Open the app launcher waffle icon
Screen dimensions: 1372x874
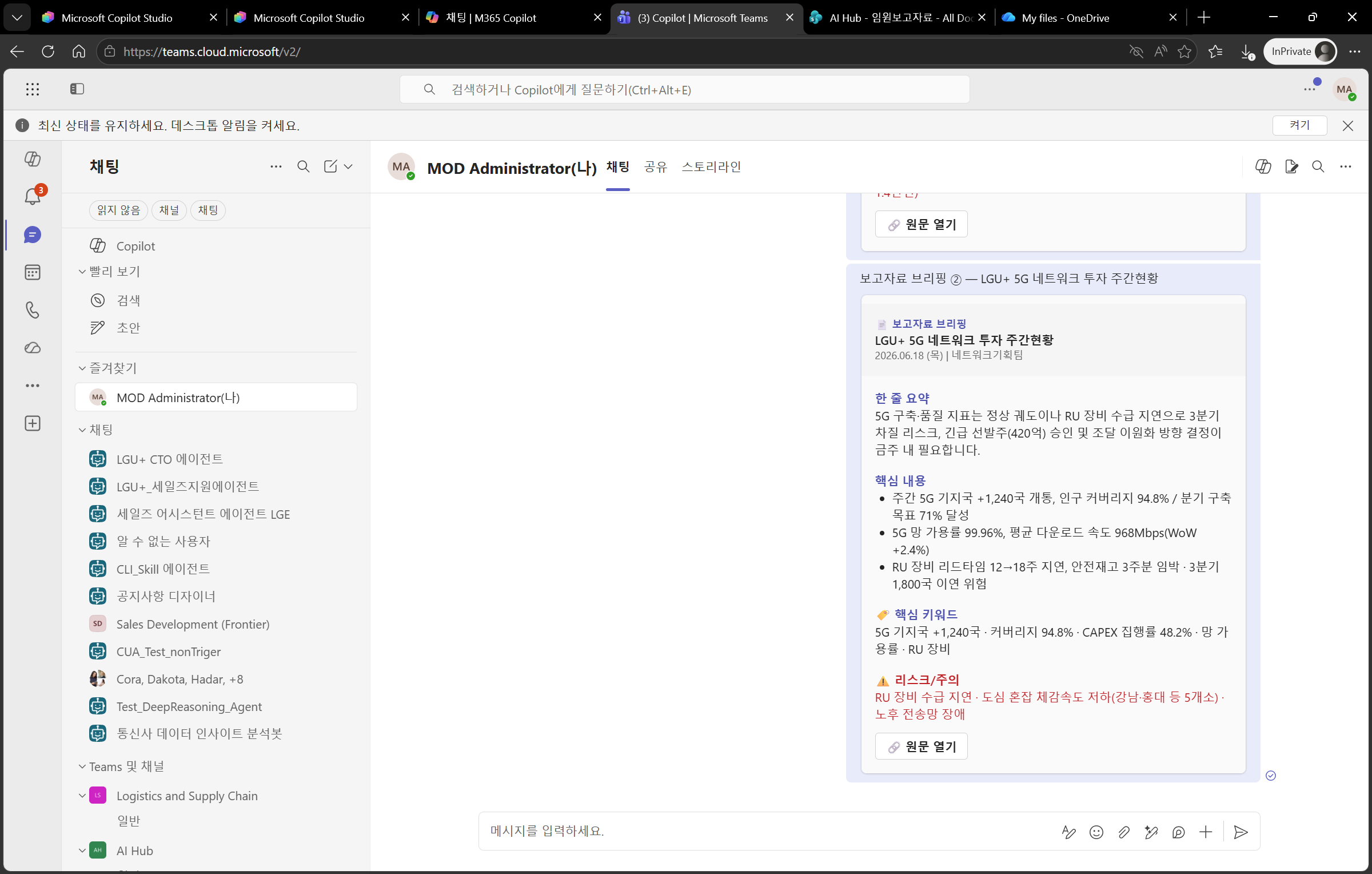(33, 89)
